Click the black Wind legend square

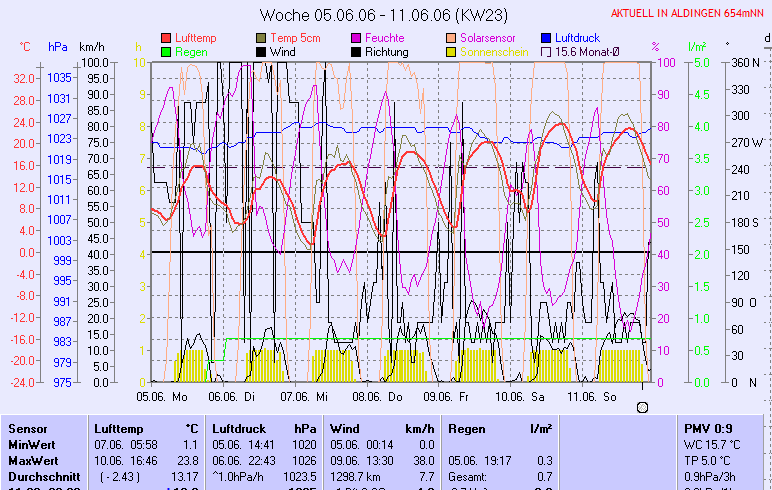click(261, 52)
